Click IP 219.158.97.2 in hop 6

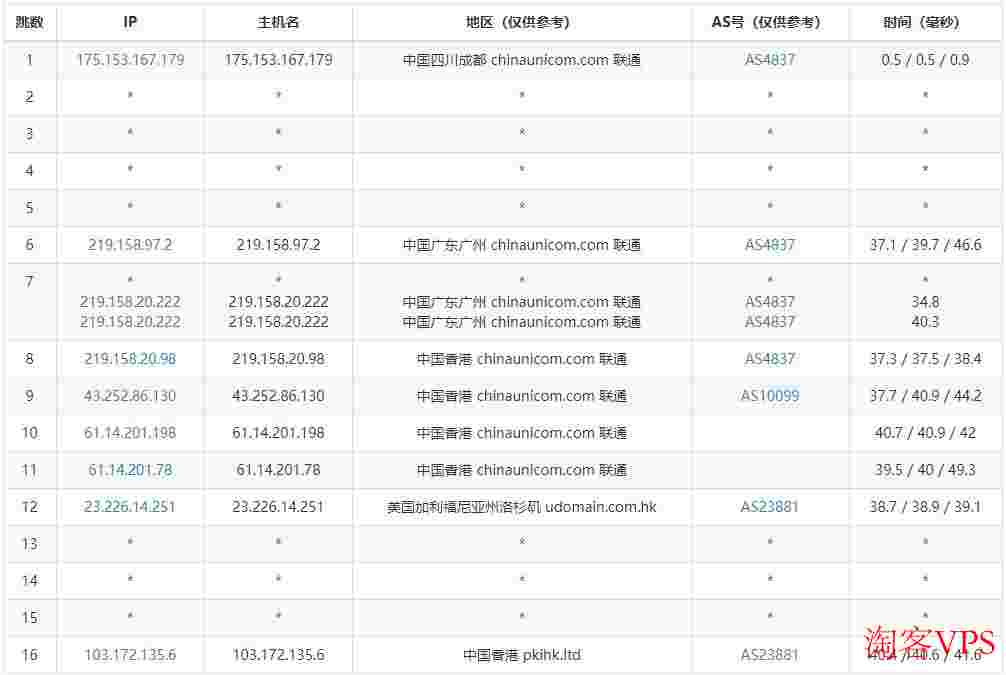click(x=130, y=245)
